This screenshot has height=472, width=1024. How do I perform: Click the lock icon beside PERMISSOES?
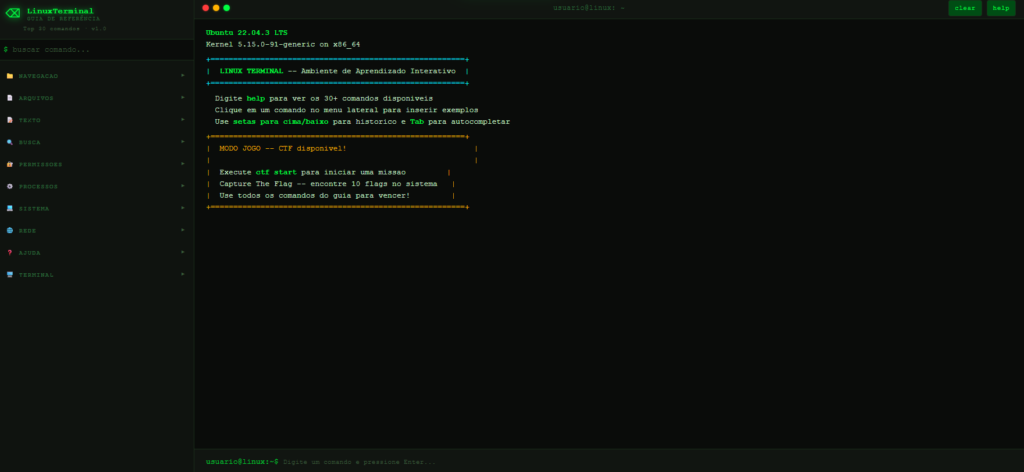coord(10,165)
